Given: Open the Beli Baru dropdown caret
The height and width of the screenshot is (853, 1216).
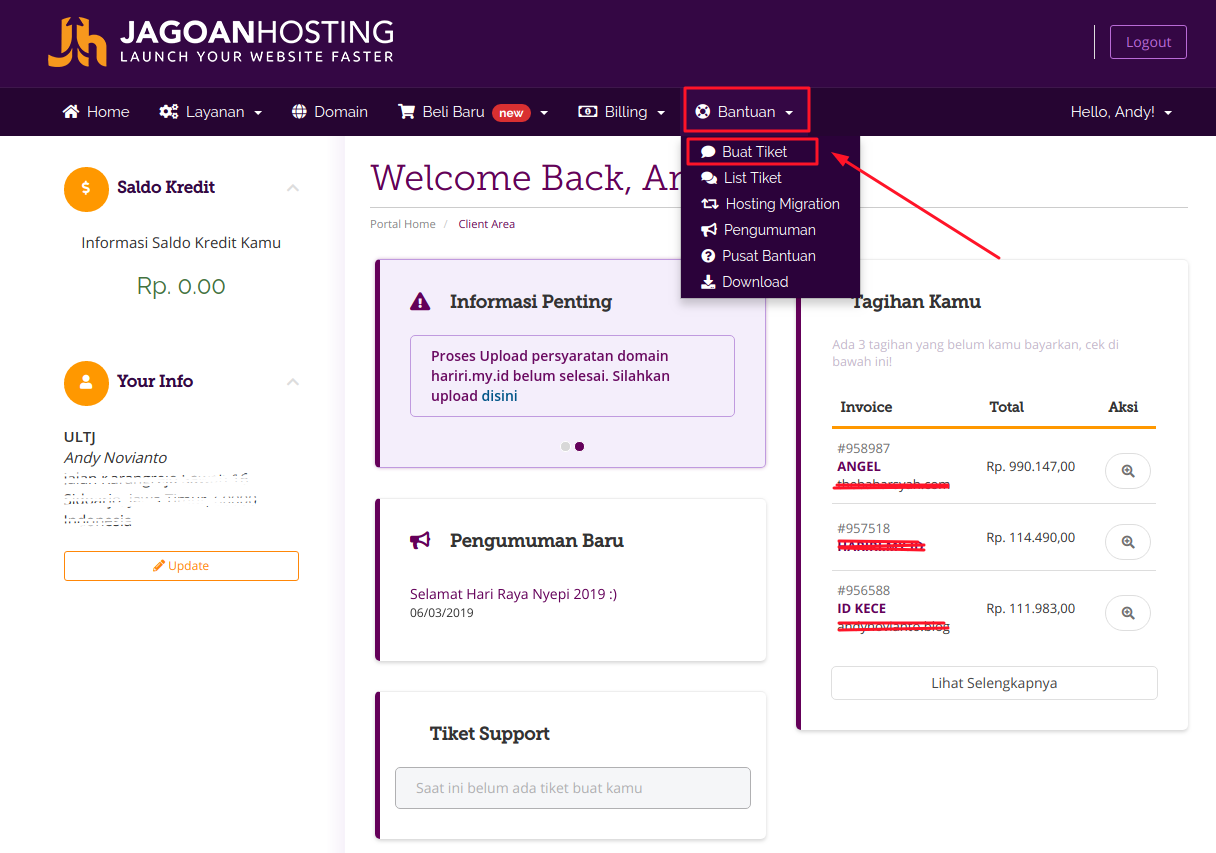Looking at the screenshot, I should pos(545,113).
